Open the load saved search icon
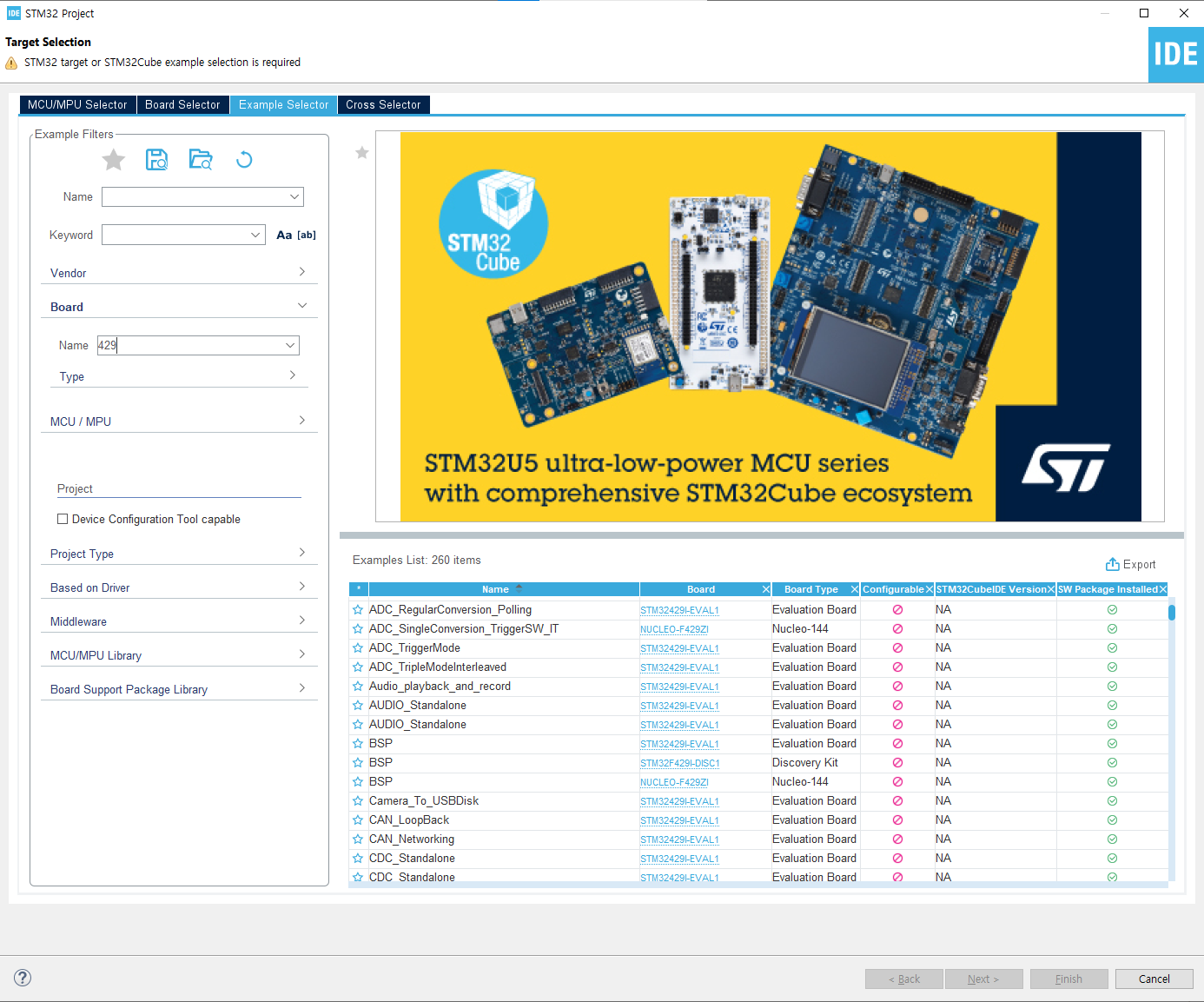 pyautogui.click(x=201, y=159)
